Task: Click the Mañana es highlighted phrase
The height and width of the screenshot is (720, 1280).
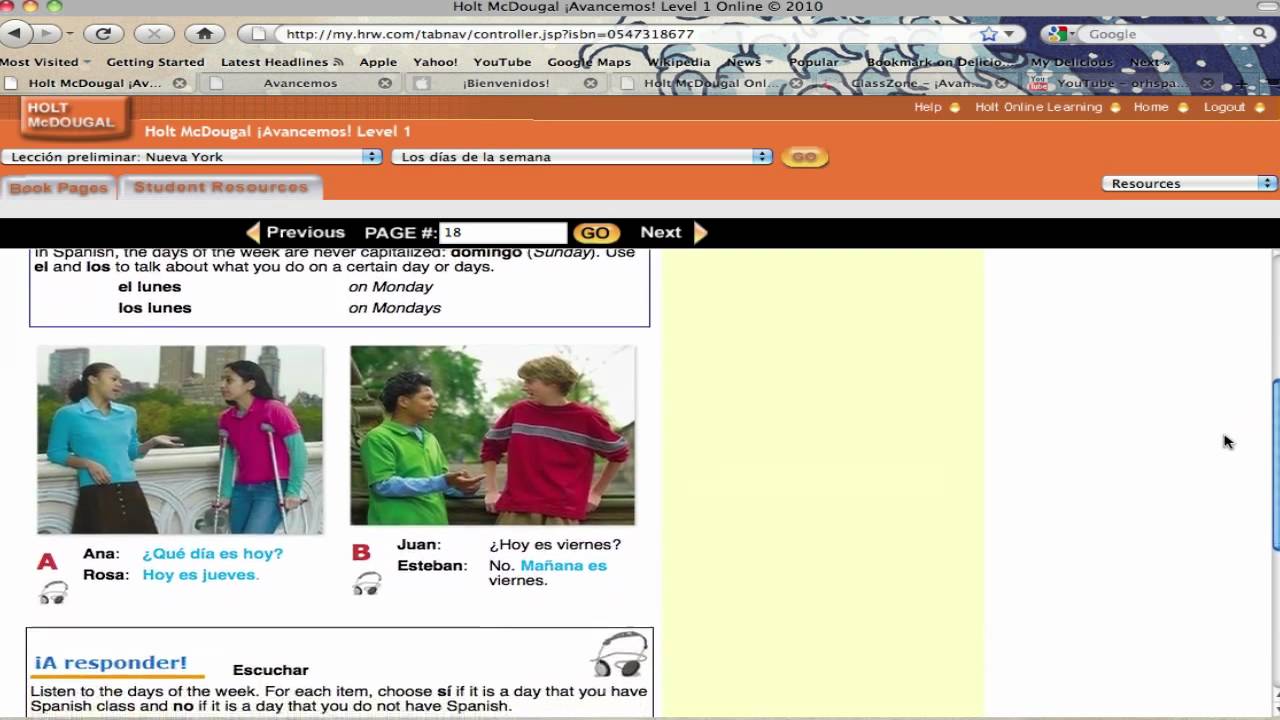Action: pos(564,566)
